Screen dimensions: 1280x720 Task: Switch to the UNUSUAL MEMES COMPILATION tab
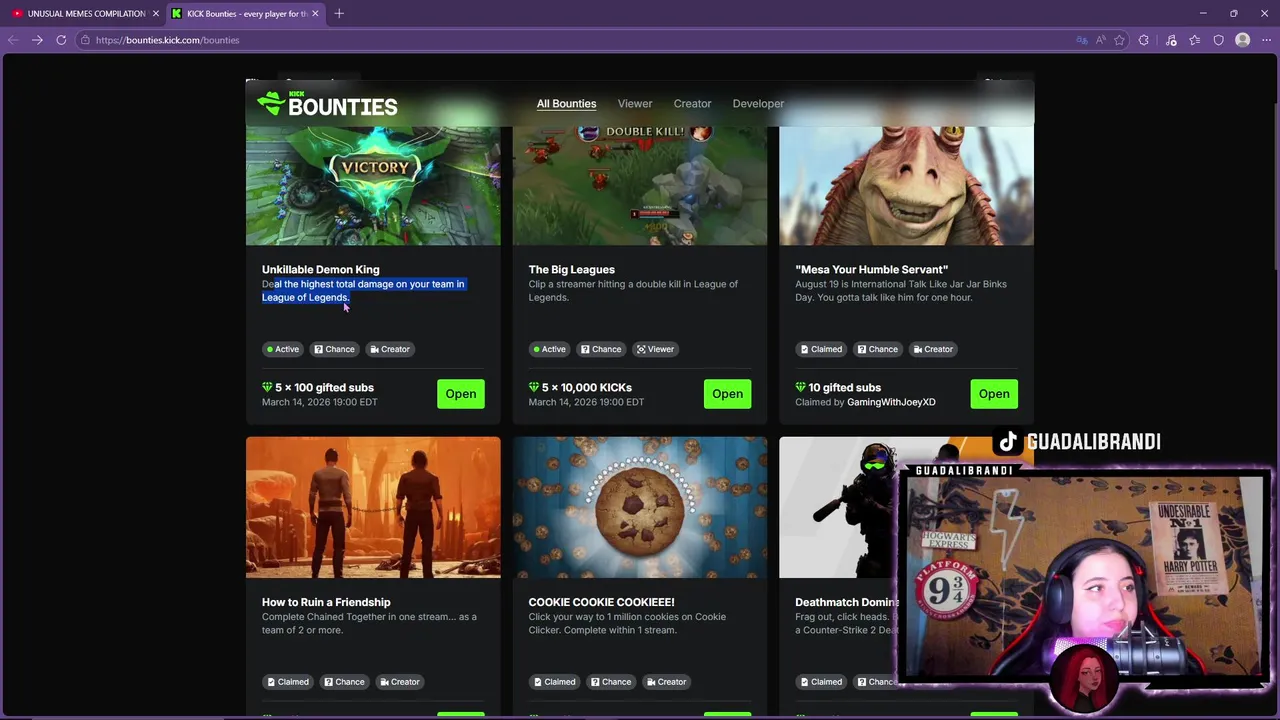click(x=82, y=13)
